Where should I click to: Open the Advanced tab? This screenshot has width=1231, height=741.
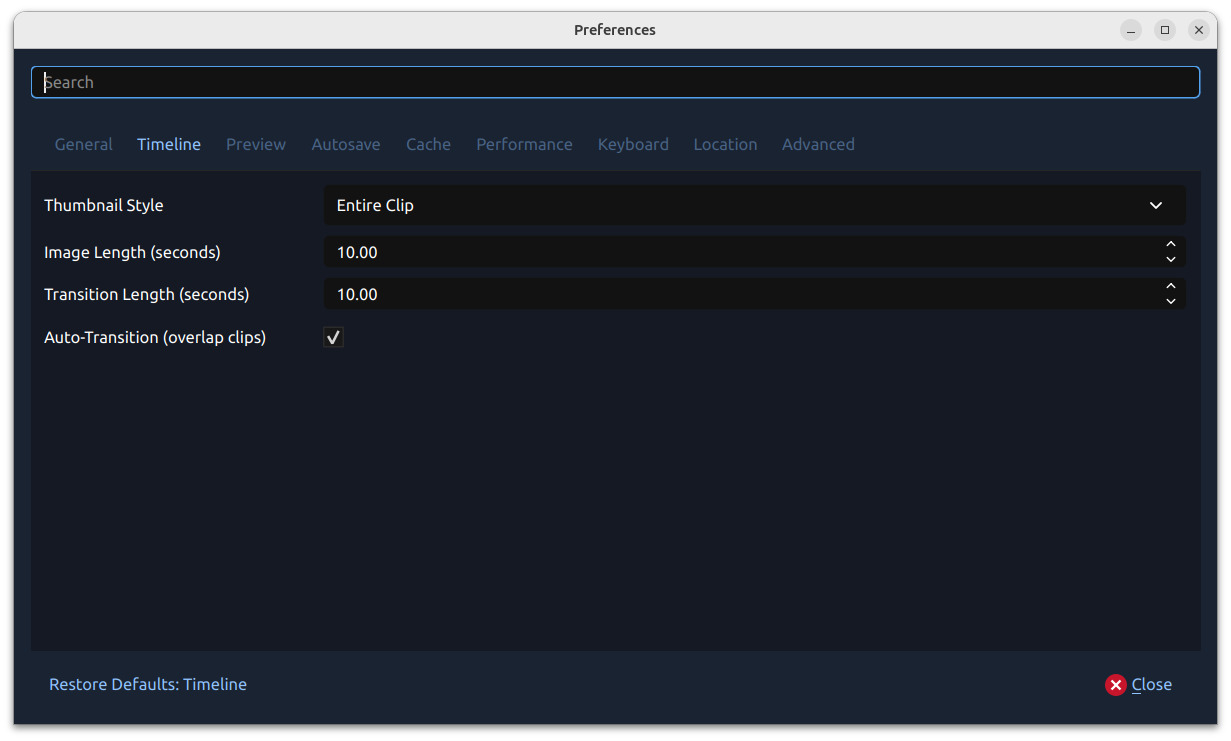click(818, 144)
